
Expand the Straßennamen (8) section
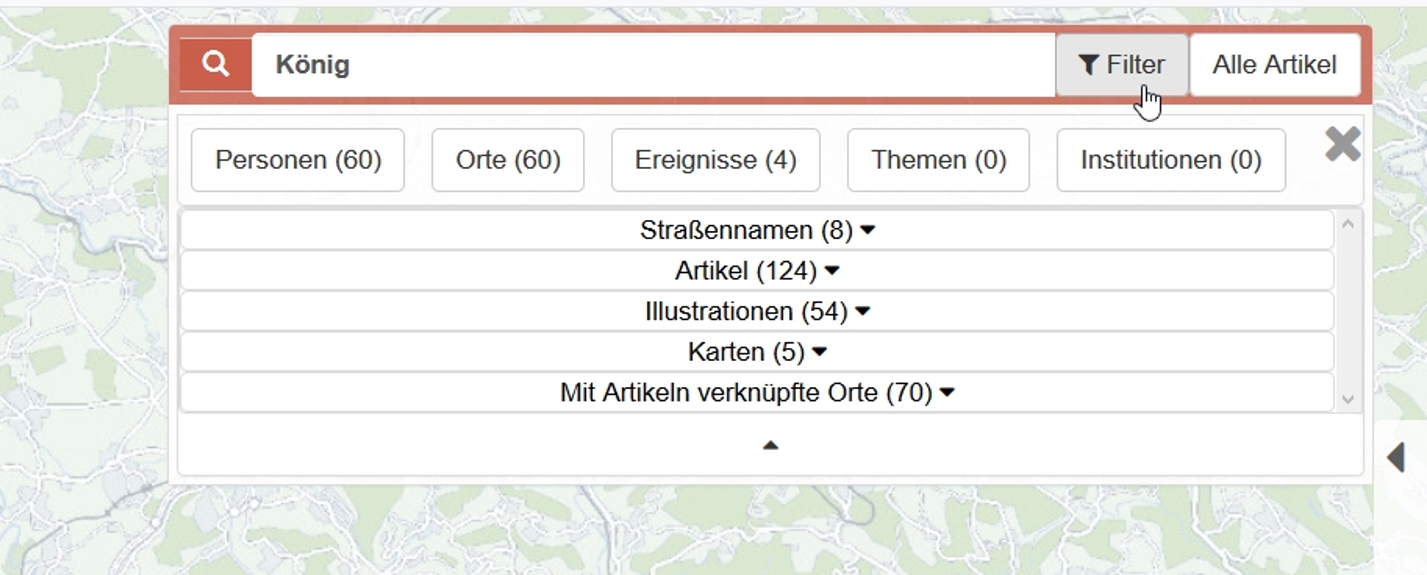click(757, 230)
